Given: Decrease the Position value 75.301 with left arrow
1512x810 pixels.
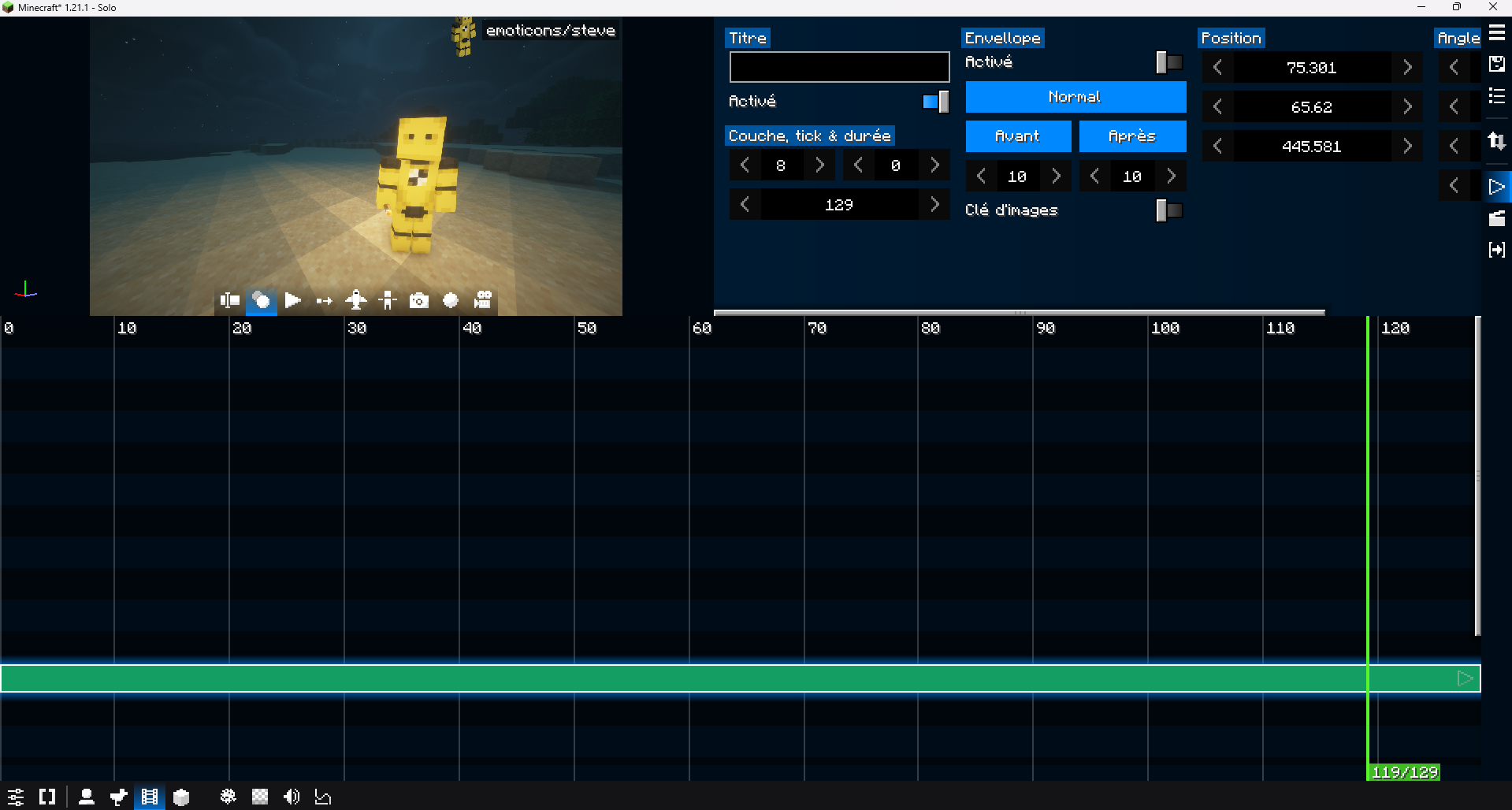Looking at the screenshot, I should (x=1217, y=68).
